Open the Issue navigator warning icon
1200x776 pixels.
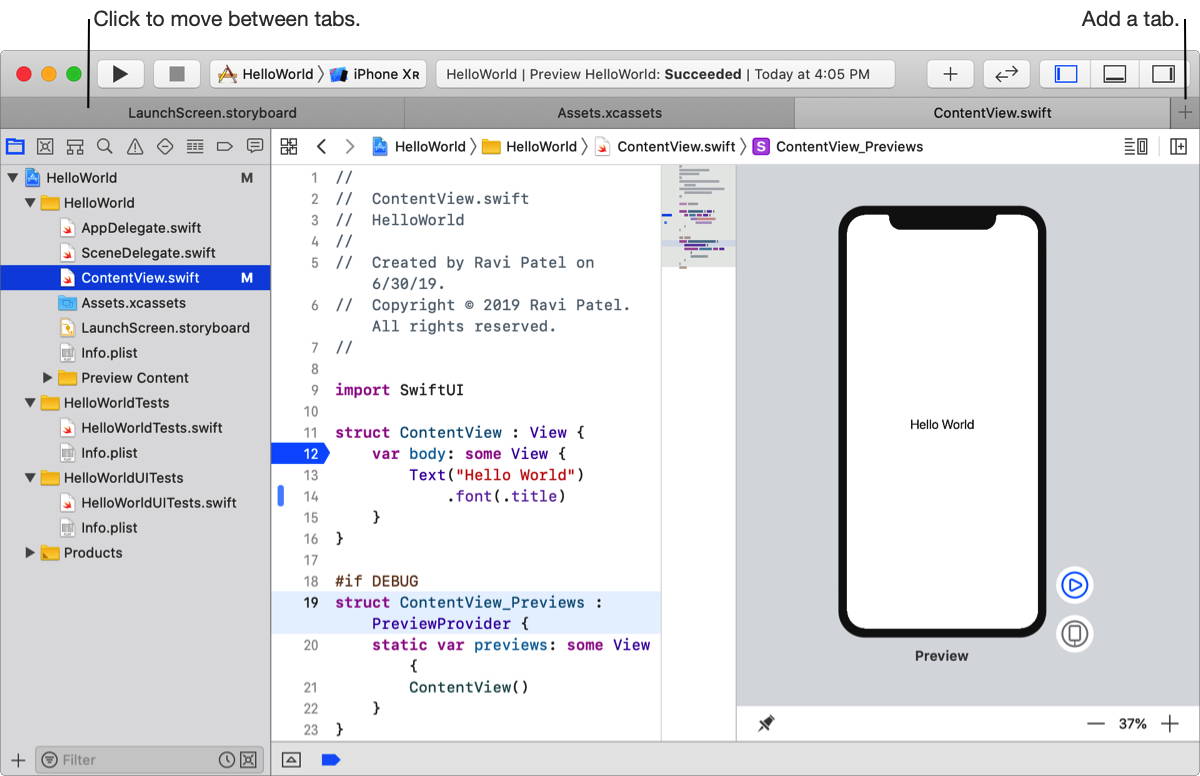point(135,147)
